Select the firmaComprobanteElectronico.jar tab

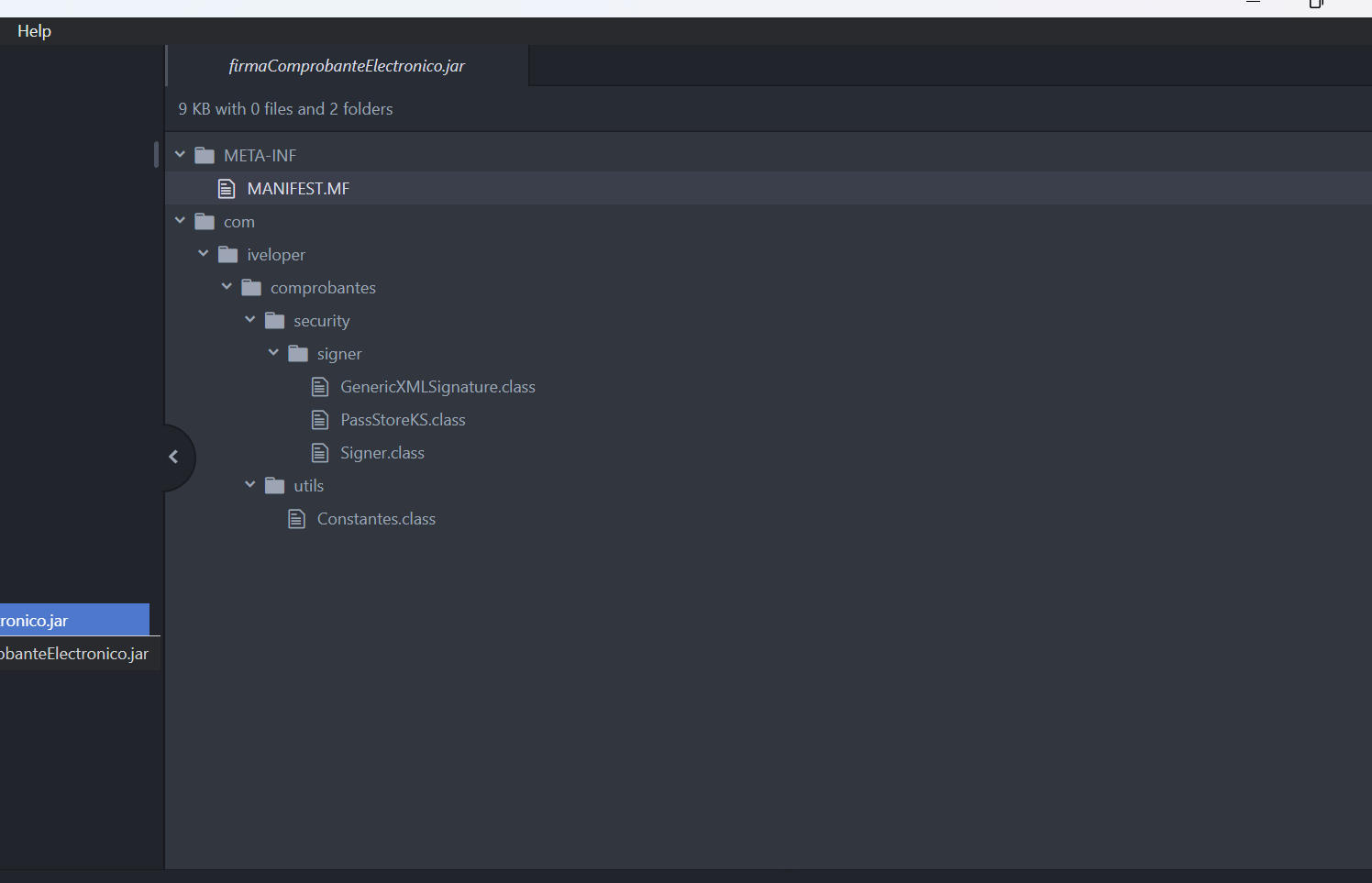347,66
